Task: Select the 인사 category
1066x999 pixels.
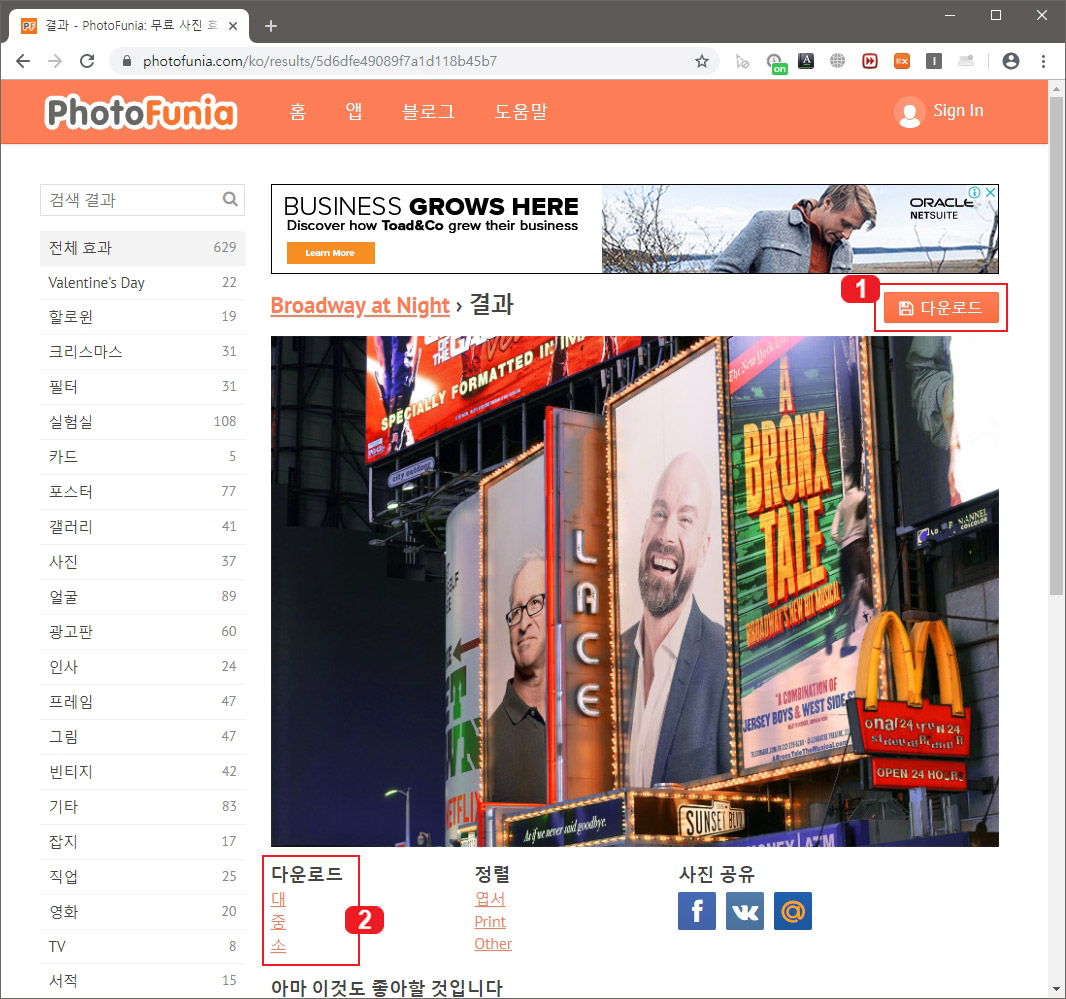Action: point(143,666)
